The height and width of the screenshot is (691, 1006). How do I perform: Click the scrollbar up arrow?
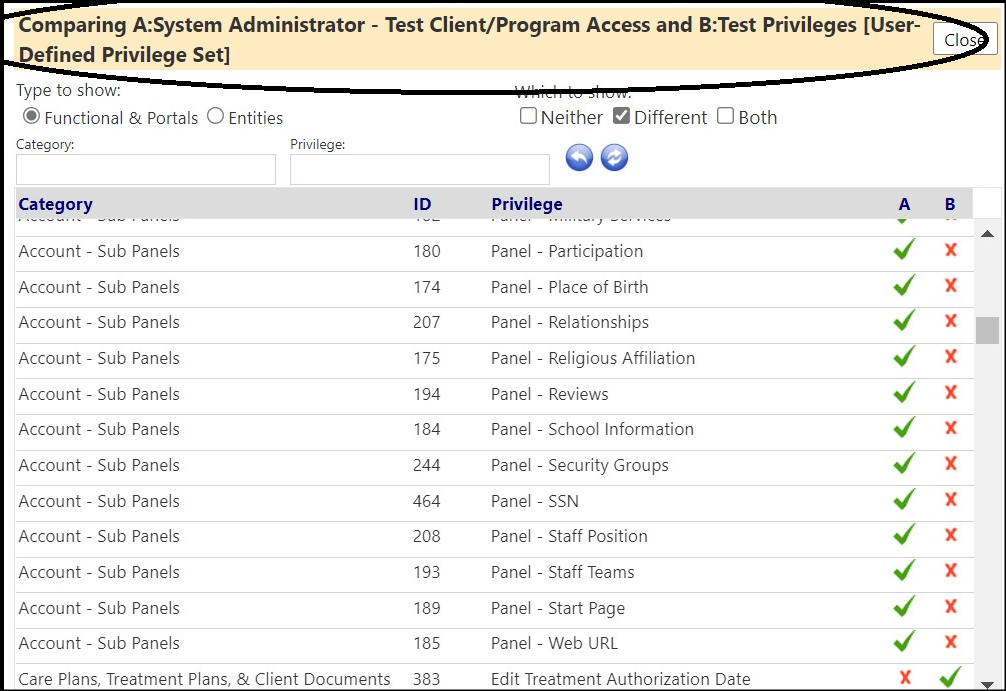pyautogui.click(x=987, y=234)
